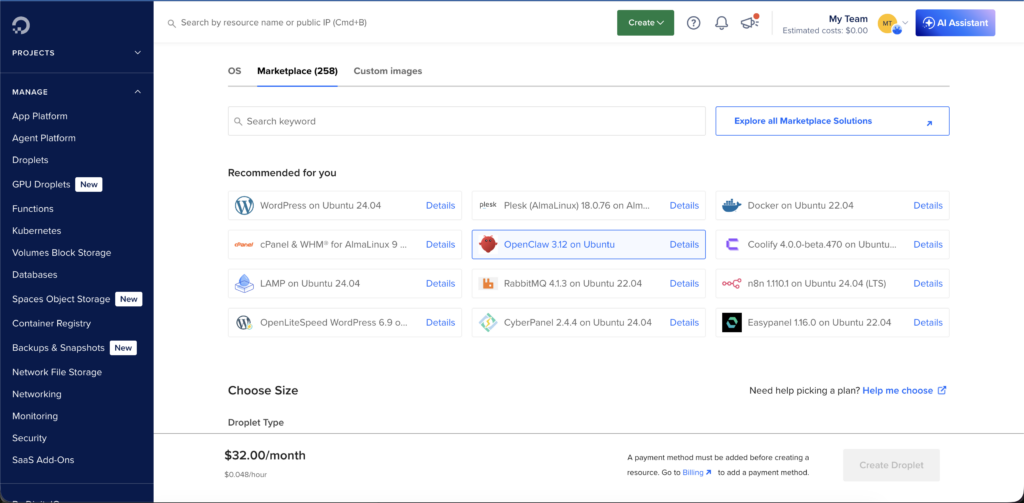Open Backups & Snapshots in sidebar

point(58,348)
